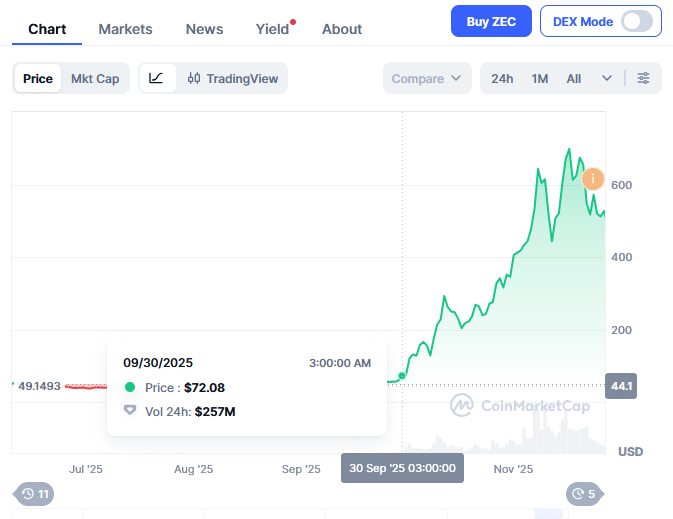Click the 400 price axis label
The width and height of the screenshot is (673, 519).
[621, 257]
